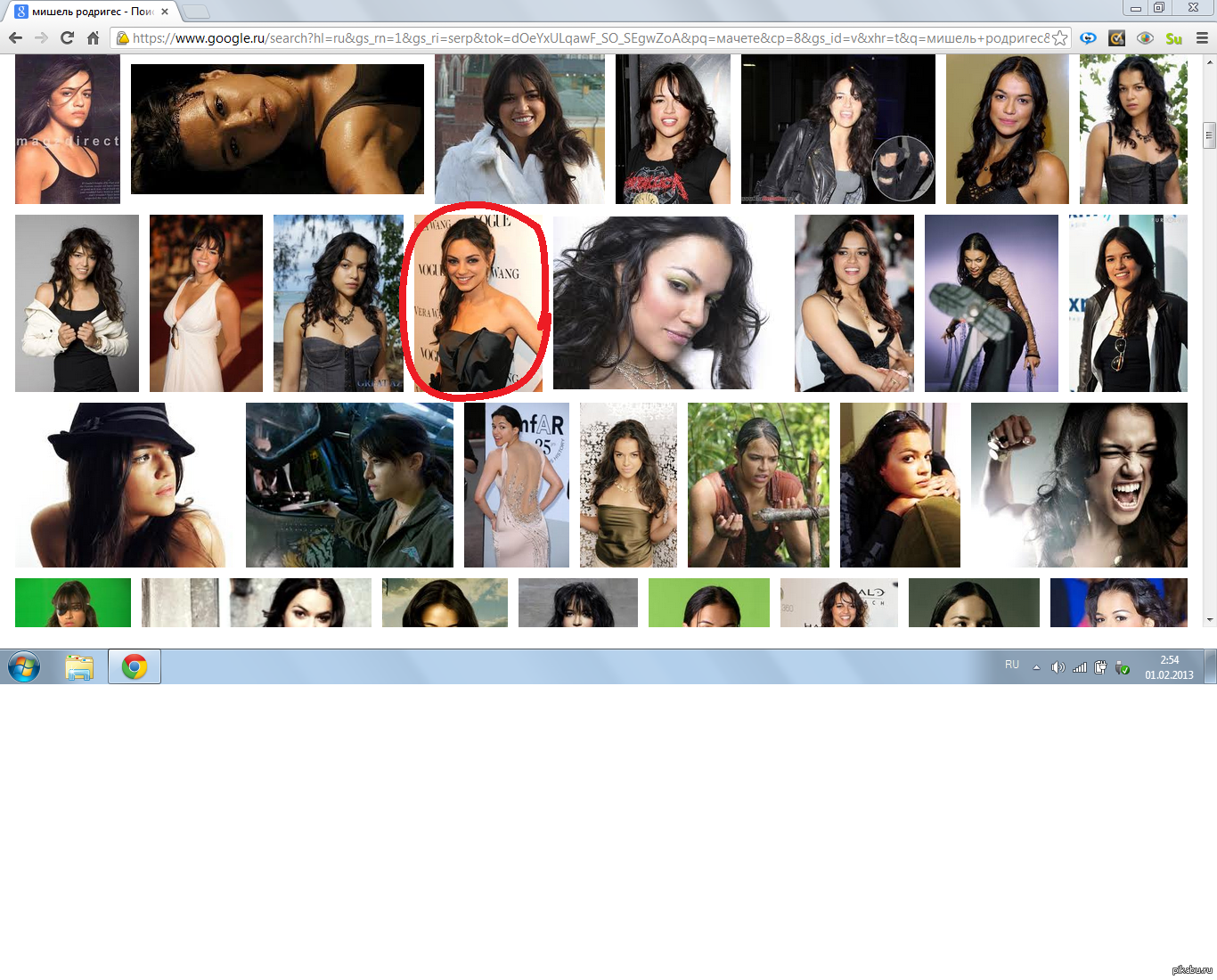Open the Windows Start menu orb
This screenshot has height=980, width=1217.
pos(24,666)
